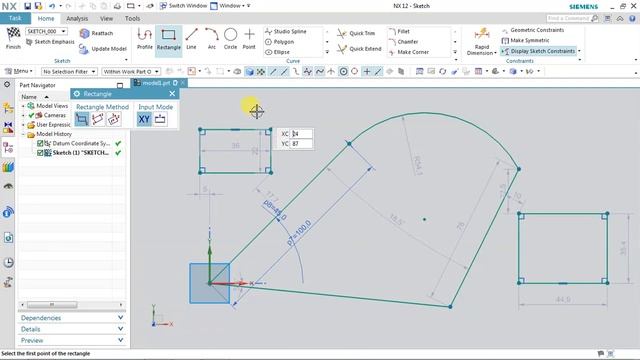Open the Window dropdown in title bar
The height and width of the screenshot is (360, 640).
(227, 6)
